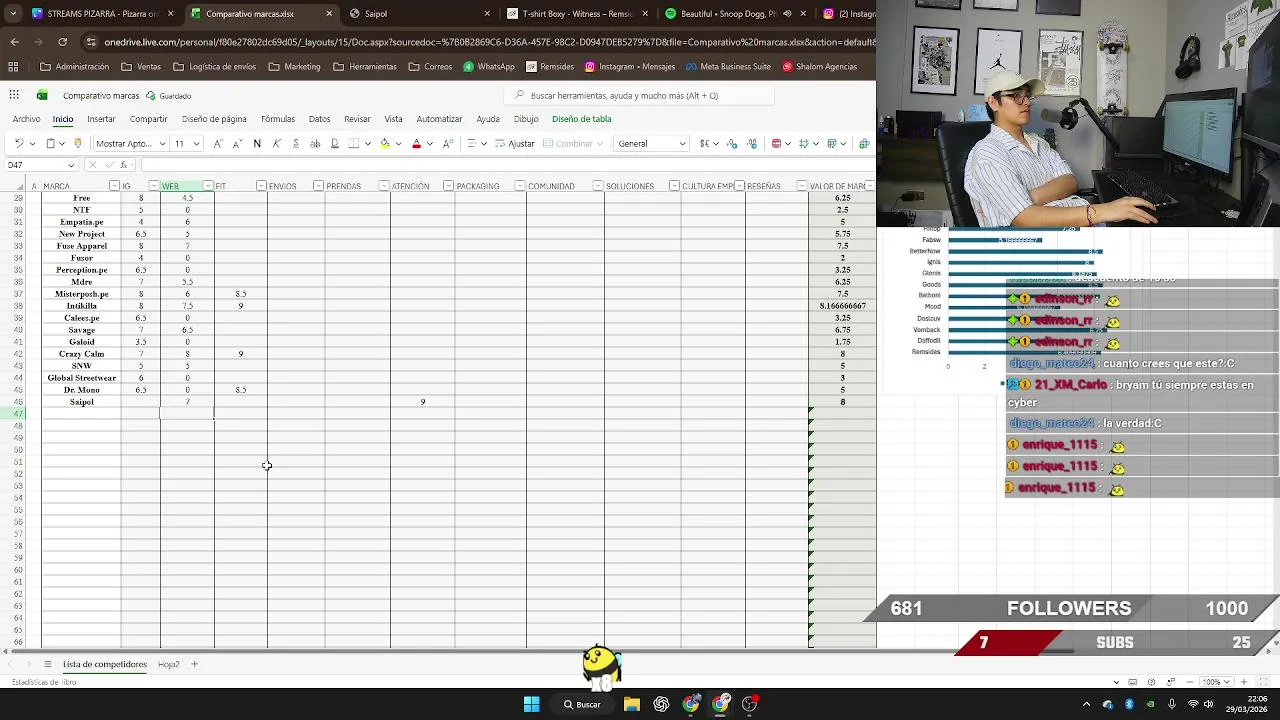Select Lista de competidores sheet tab
This screenshot has width=1280, height=720.
(105, 664)
